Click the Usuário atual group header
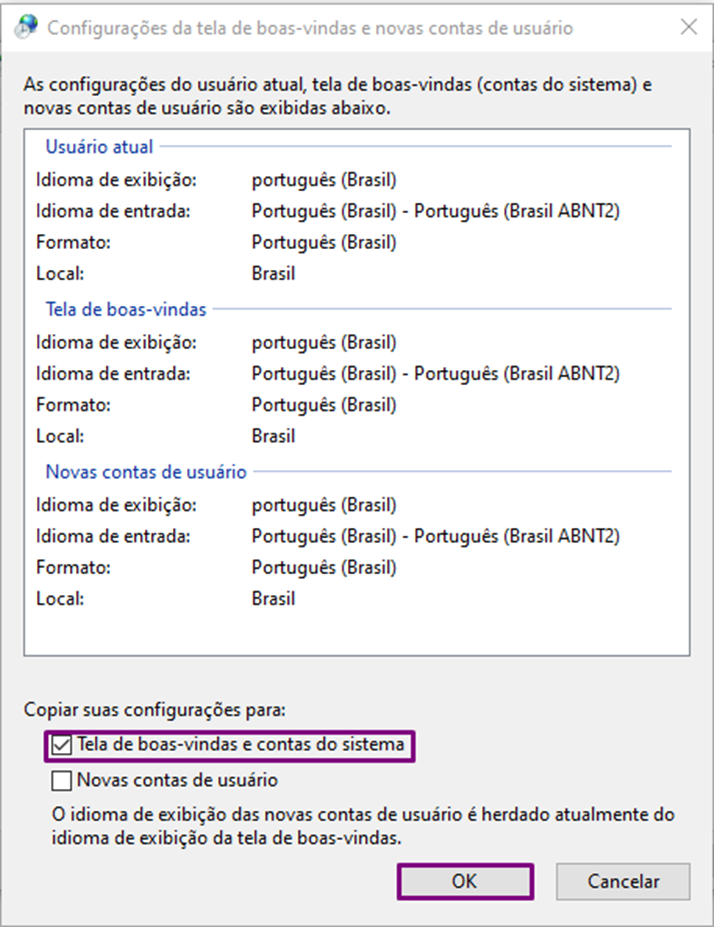The width and height of the screenshot is (714, 927). point(99,147)
